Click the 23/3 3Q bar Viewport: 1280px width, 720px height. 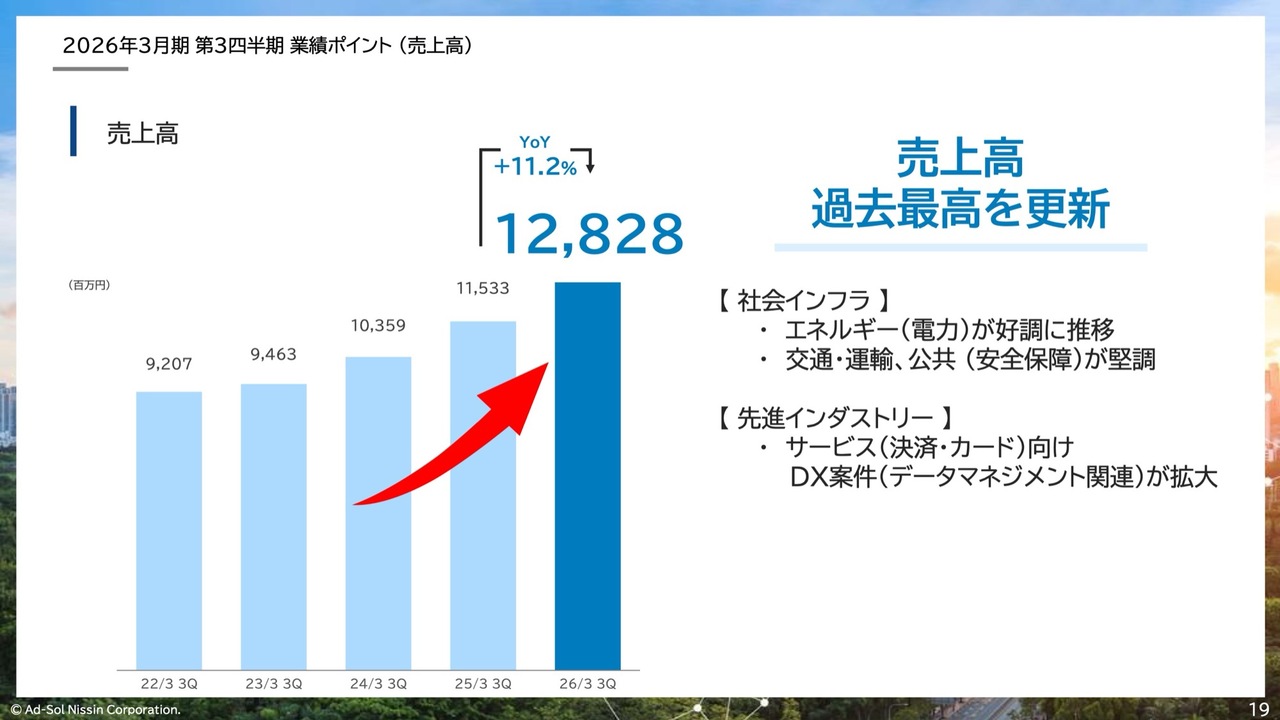273,526
